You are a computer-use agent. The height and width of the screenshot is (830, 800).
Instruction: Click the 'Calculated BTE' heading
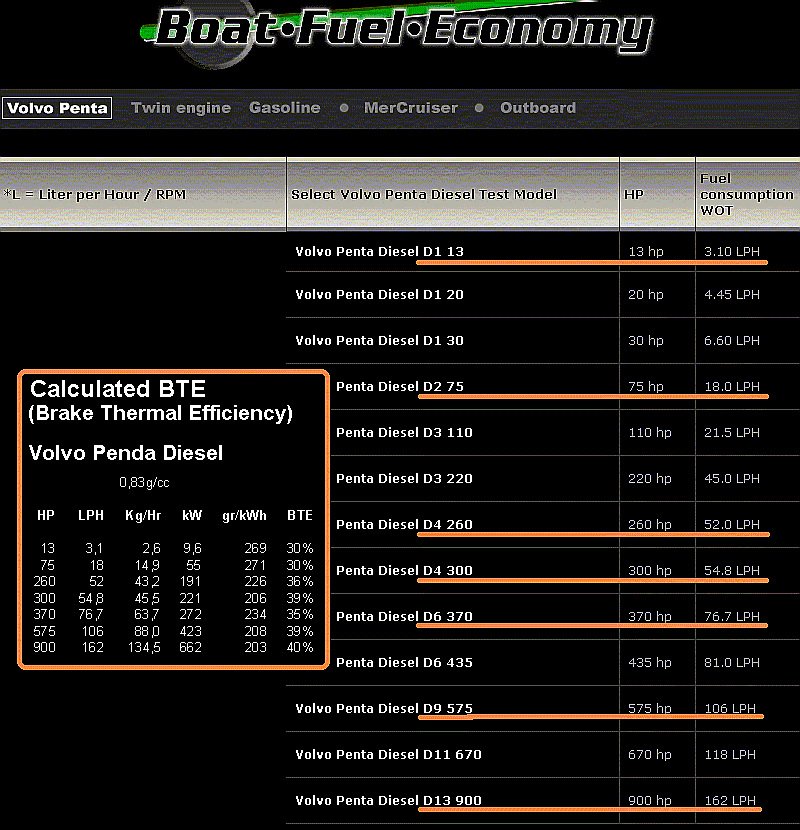[x=118, y=389]
